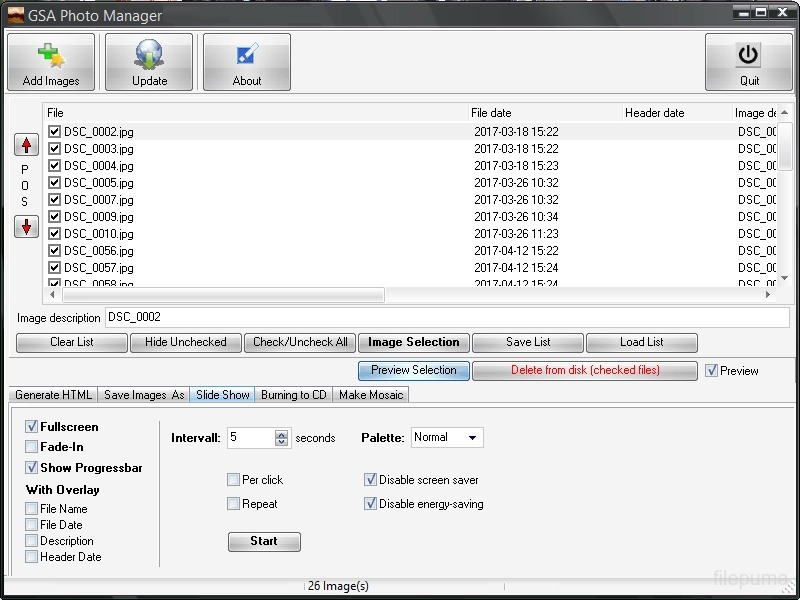Click Delete from disk (checked files)
Viewport: 800px width, 600px height.
point(585,370)
